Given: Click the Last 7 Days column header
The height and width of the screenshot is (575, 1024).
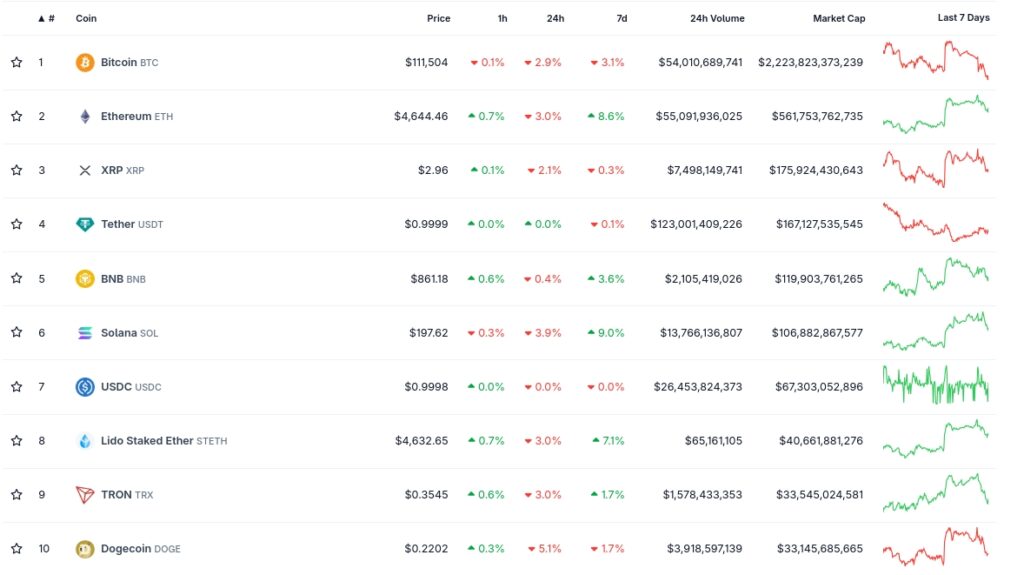Looking at the screenshot, I should pyautogui.click(x=963, y=18).
